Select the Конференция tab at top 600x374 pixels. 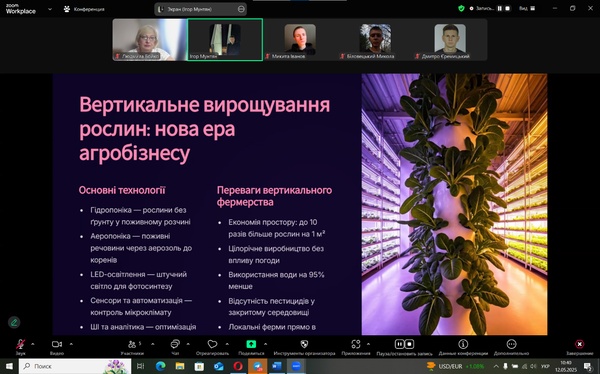tap(84, 9)
